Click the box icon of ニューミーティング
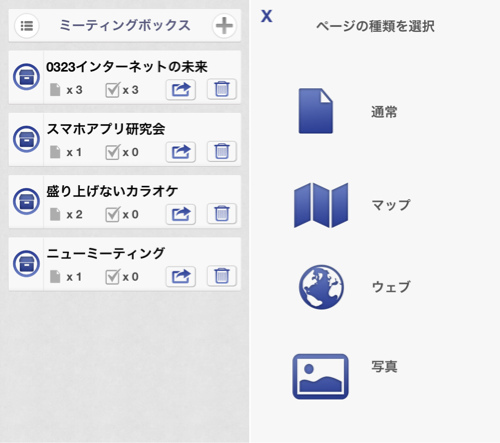 tap(26, 264)
